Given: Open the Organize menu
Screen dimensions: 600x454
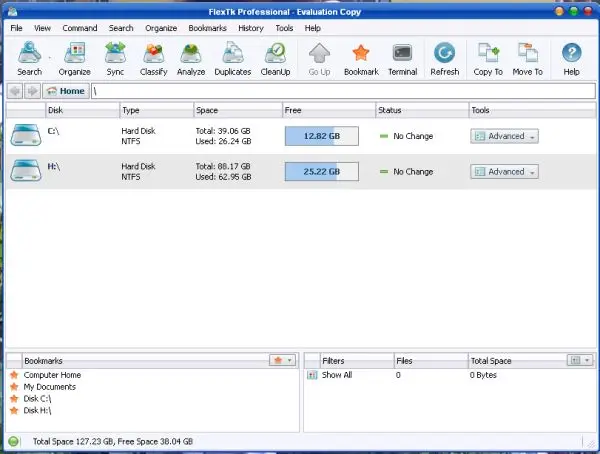Looking at the screenshot, I should (161, 28).
